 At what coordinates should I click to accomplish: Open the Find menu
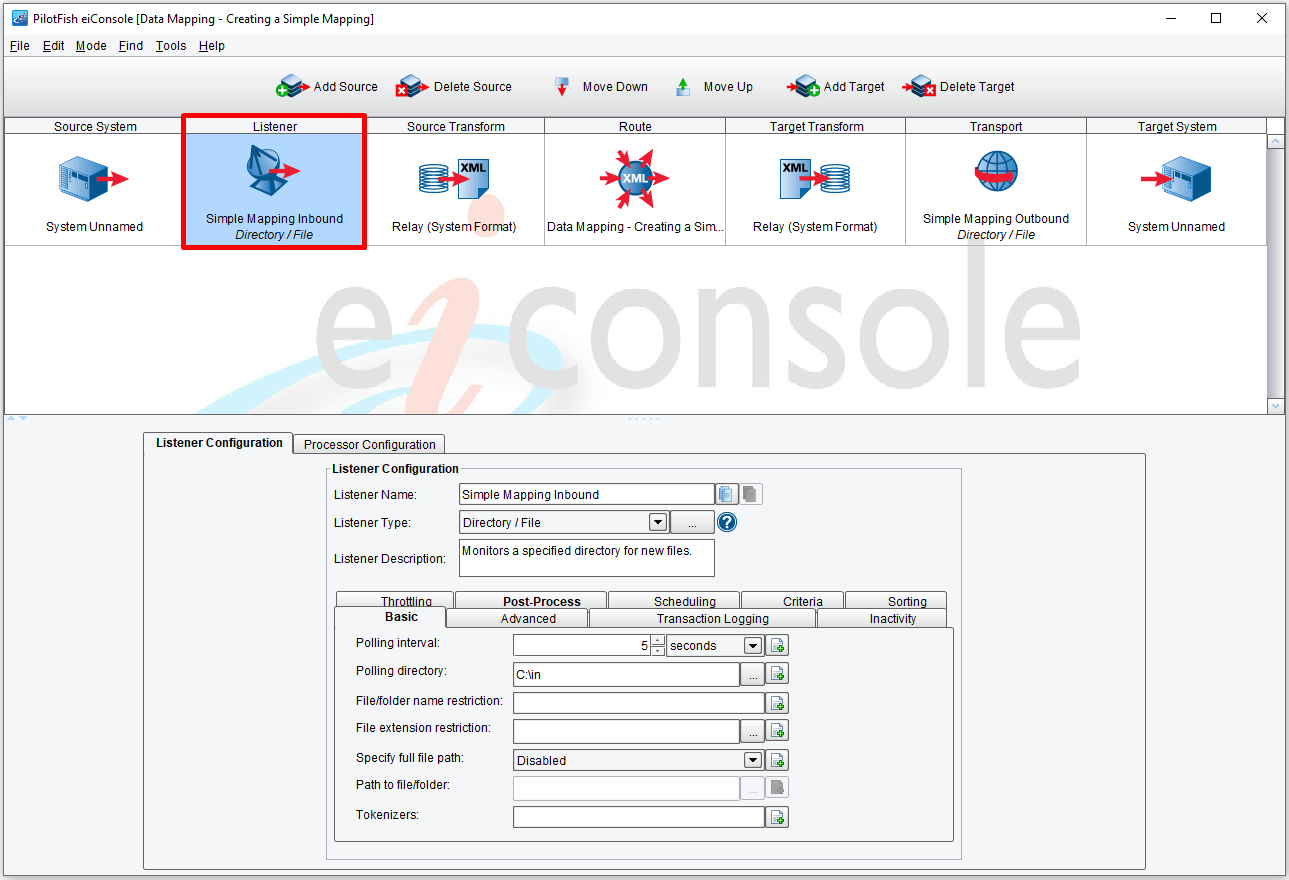click(x=131, y=46)
